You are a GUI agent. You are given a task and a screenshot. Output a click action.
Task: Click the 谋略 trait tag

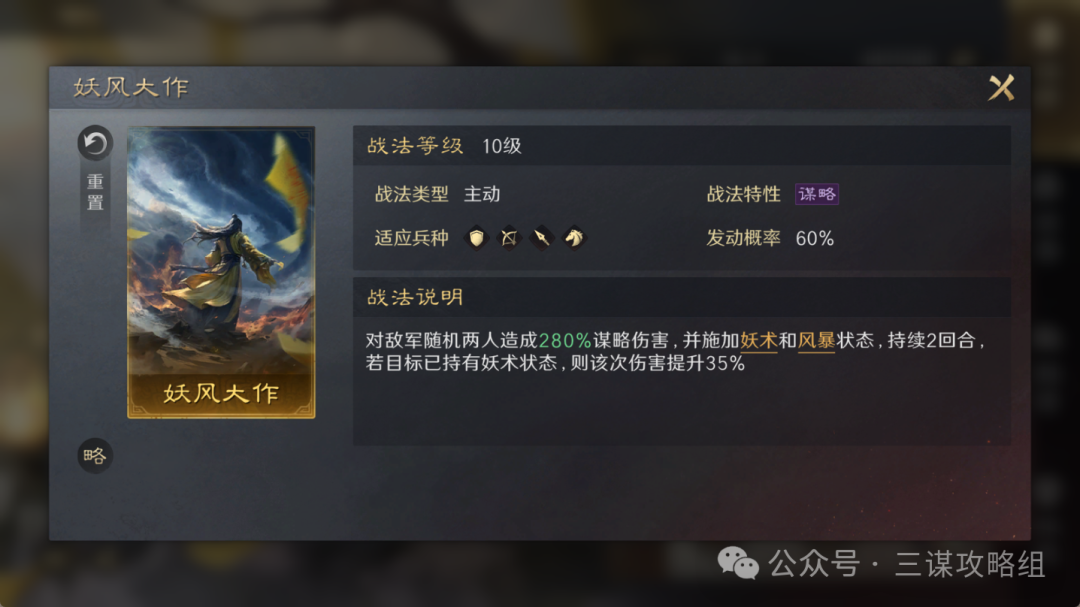(817, 194)
